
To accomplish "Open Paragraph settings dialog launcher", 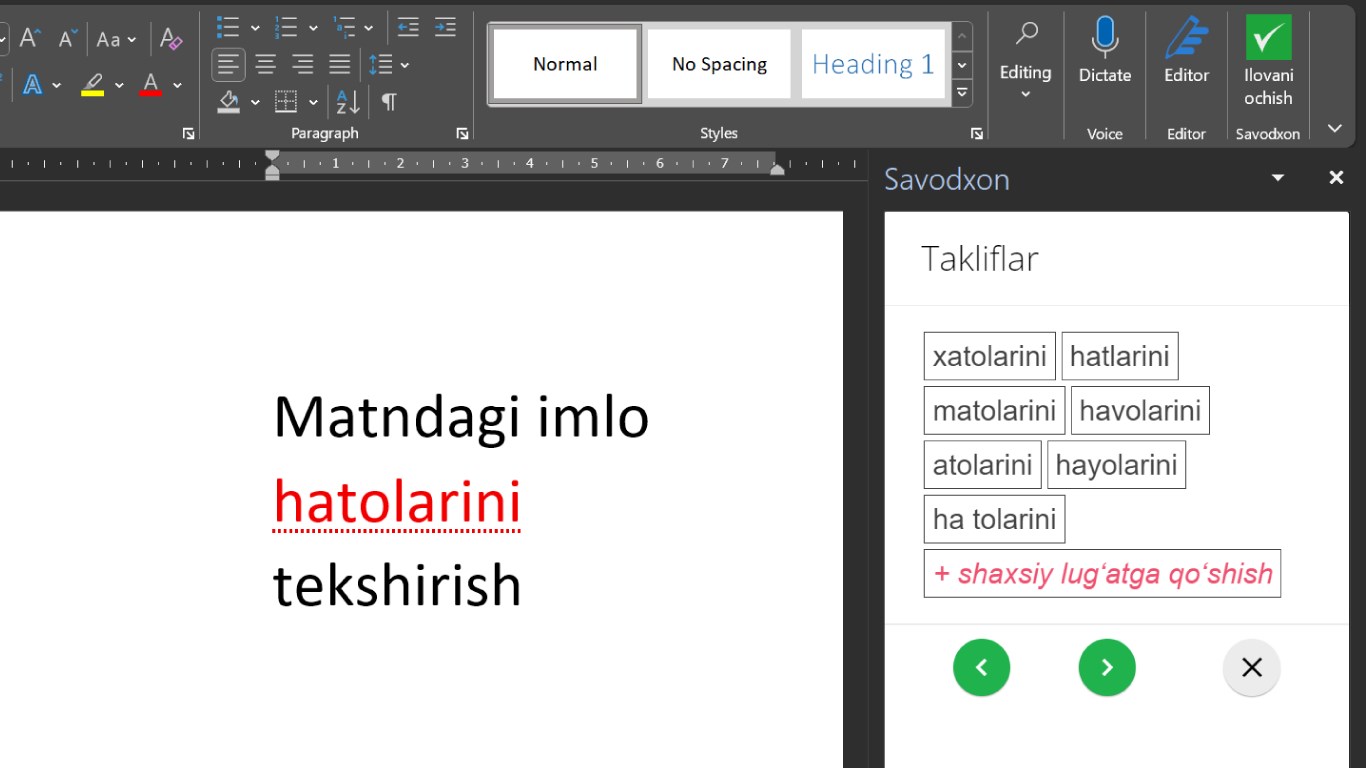I will coord(462,133).
